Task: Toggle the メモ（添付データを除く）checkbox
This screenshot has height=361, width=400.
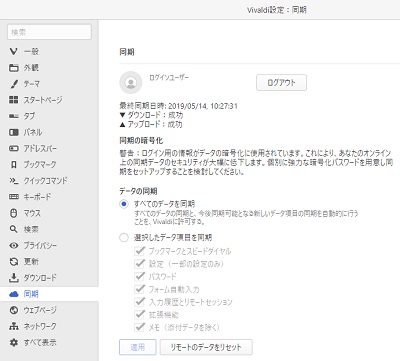Action: pos(139,327)
